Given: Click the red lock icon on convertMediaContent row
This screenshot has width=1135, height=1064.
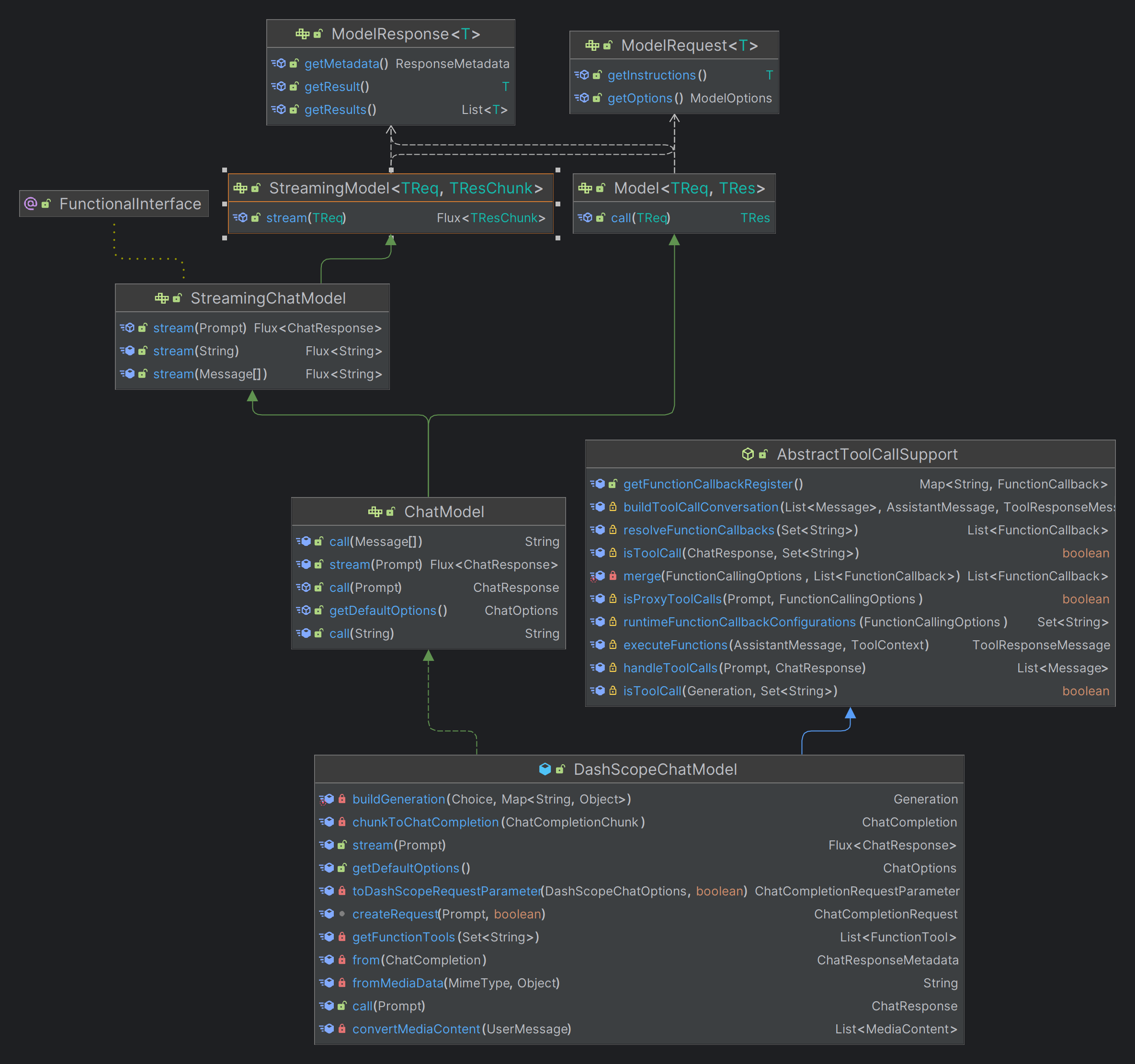Looking at the screenshot, I should [342, 1029].
